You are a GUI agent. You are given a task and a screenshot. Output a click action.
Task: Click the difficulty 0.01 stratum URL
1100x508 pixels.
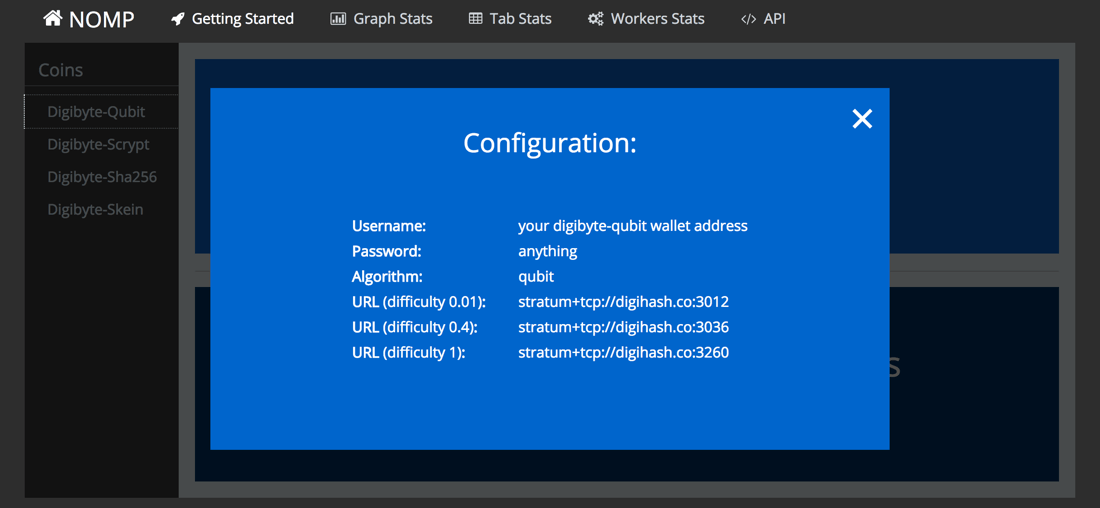[623, 302]
